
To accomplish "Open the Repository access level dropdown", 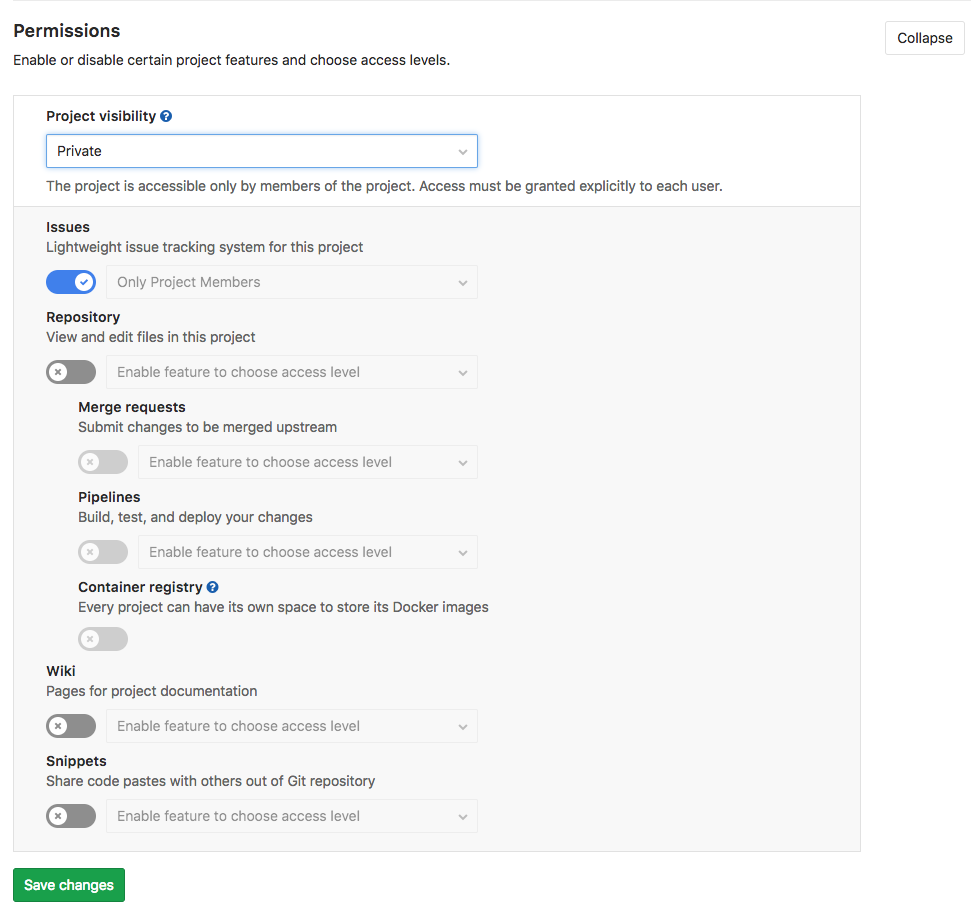I will pos(291,371).
